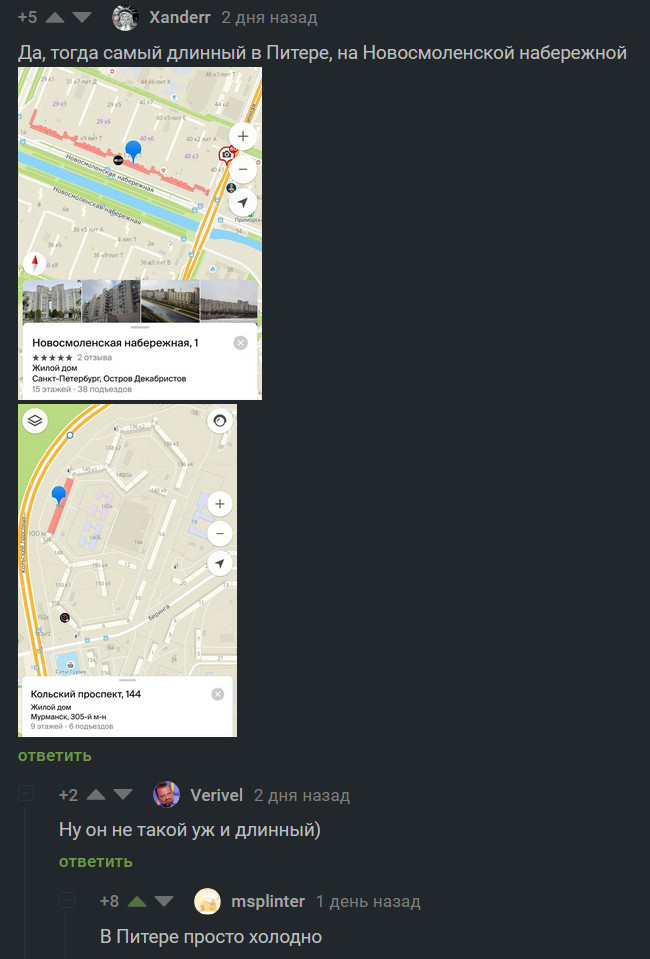Open username msplinter profile link
650x959 pixels.
tap(268, 902)
